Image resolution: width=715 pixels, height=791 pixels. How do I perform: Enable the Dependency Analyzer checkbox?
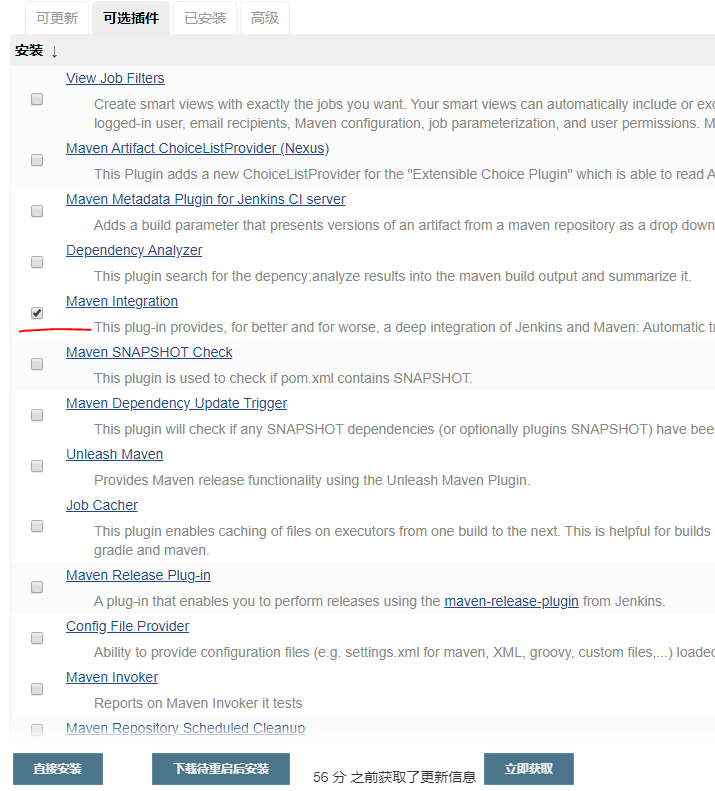[x=37, y=262]
